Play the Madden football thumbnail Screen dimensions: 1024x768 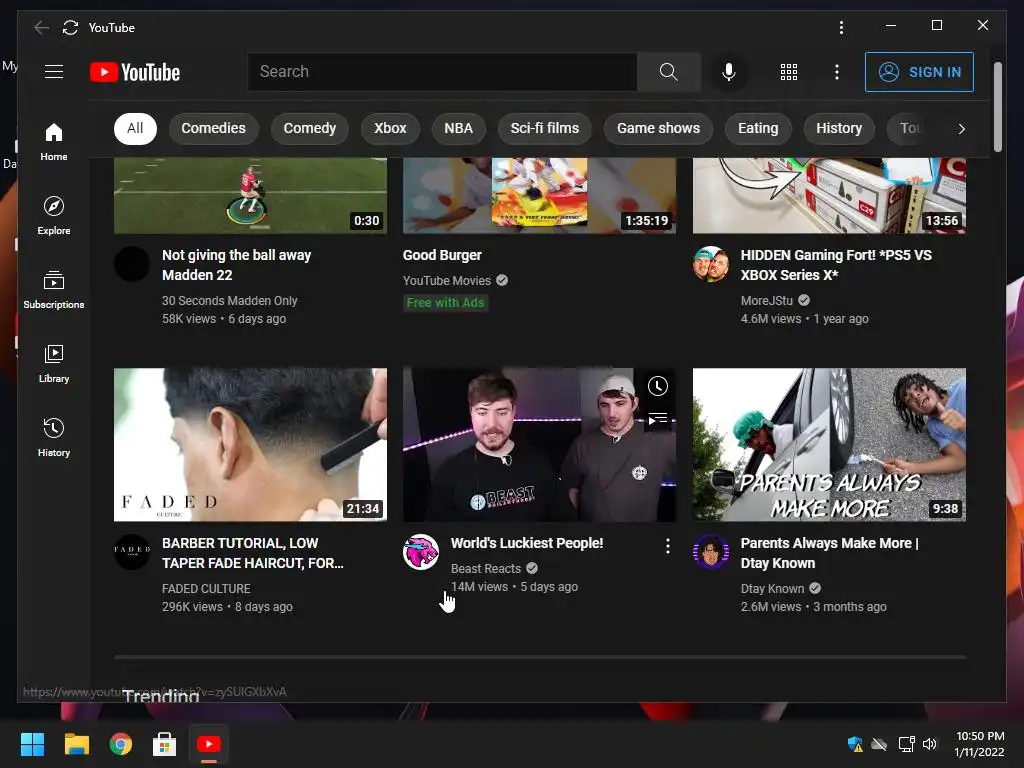point(250,195)
